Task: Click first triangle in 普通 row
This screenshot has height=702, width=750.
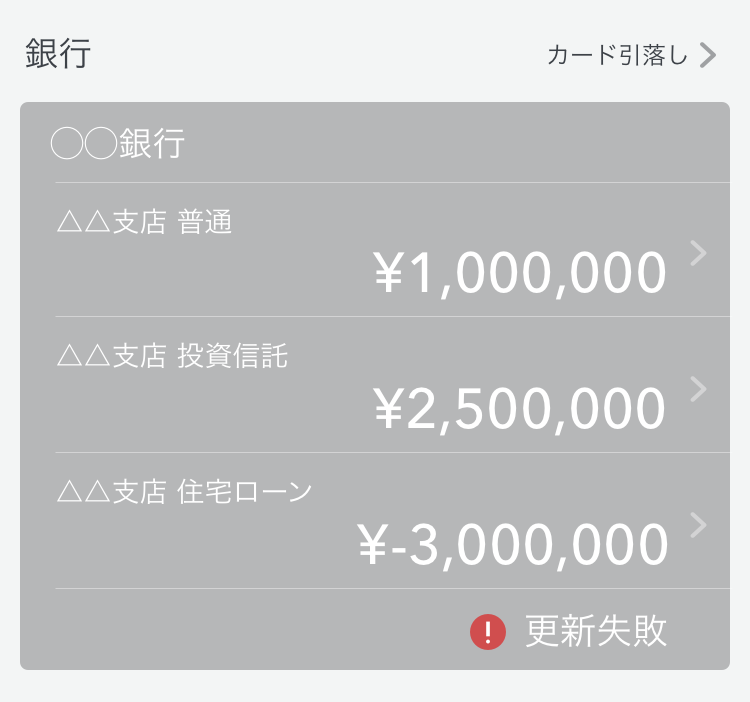Action: [70, 223]
